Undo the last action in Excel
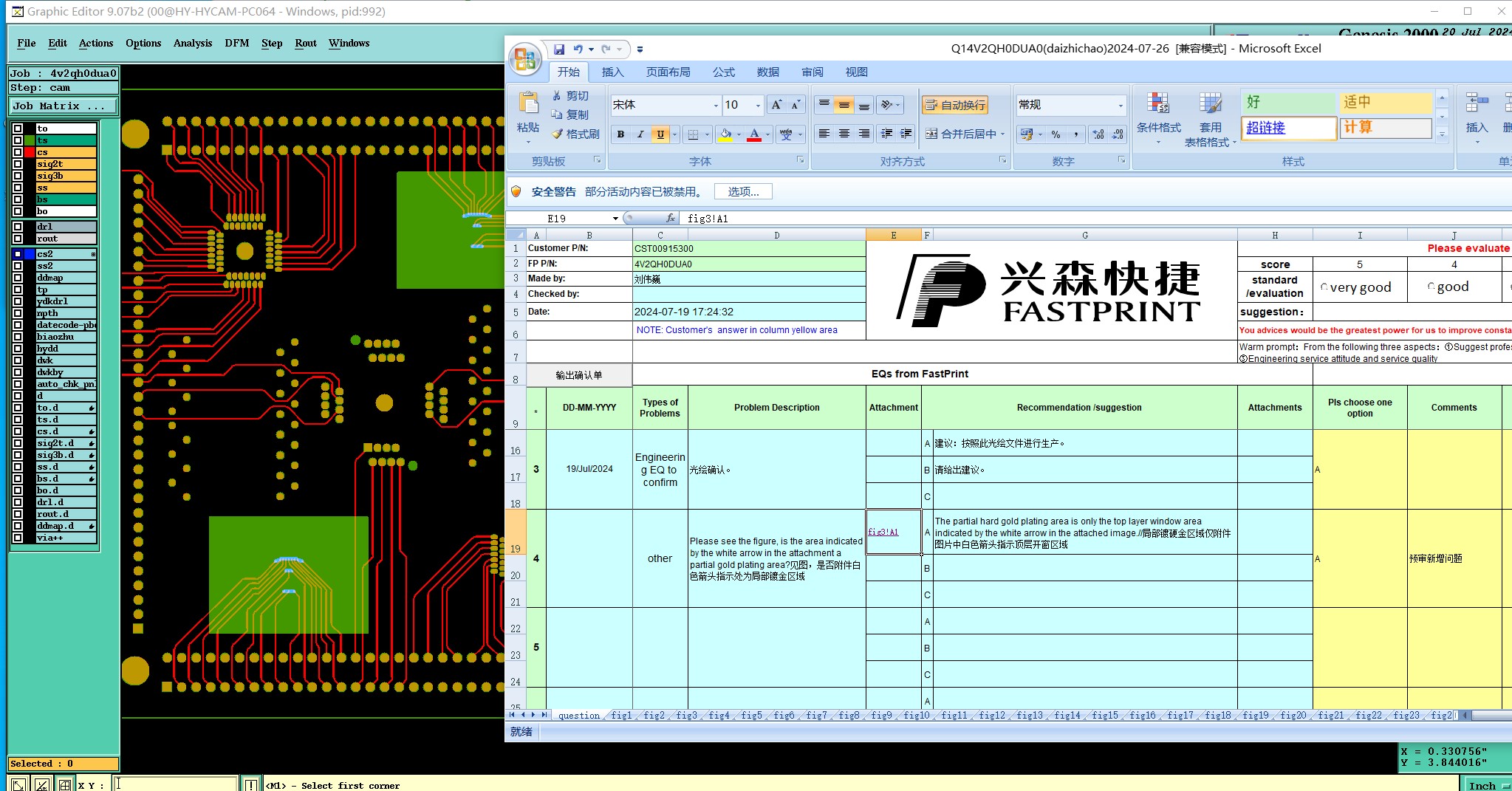Image resolution: width=1512 pixels, height=791 pixels. point(578,49)
